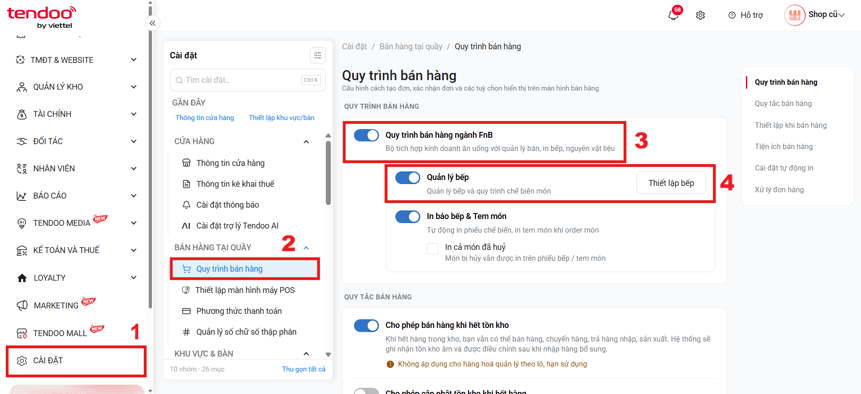Expand the TENDOO MEDIA menu chevron
This screenshot has height=394, width=861.
(133, 223)
